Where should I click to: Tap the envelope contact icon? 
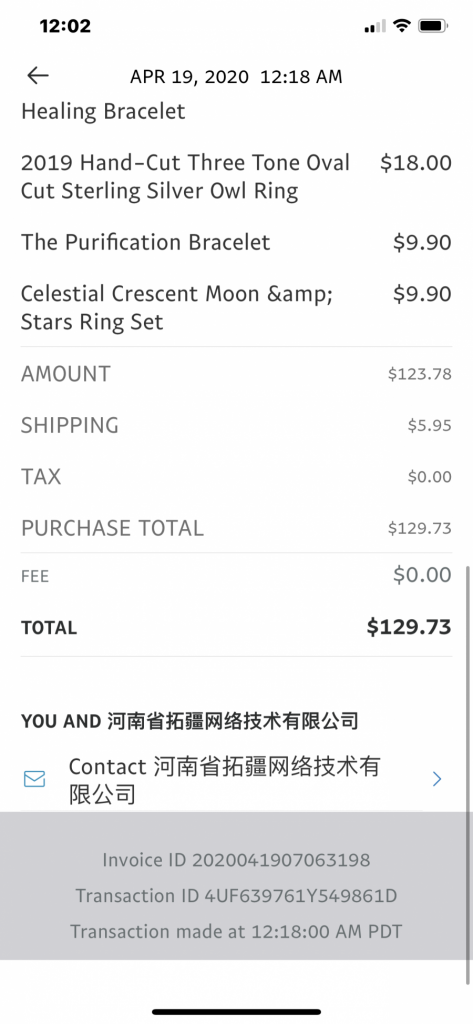click(34, 779)
